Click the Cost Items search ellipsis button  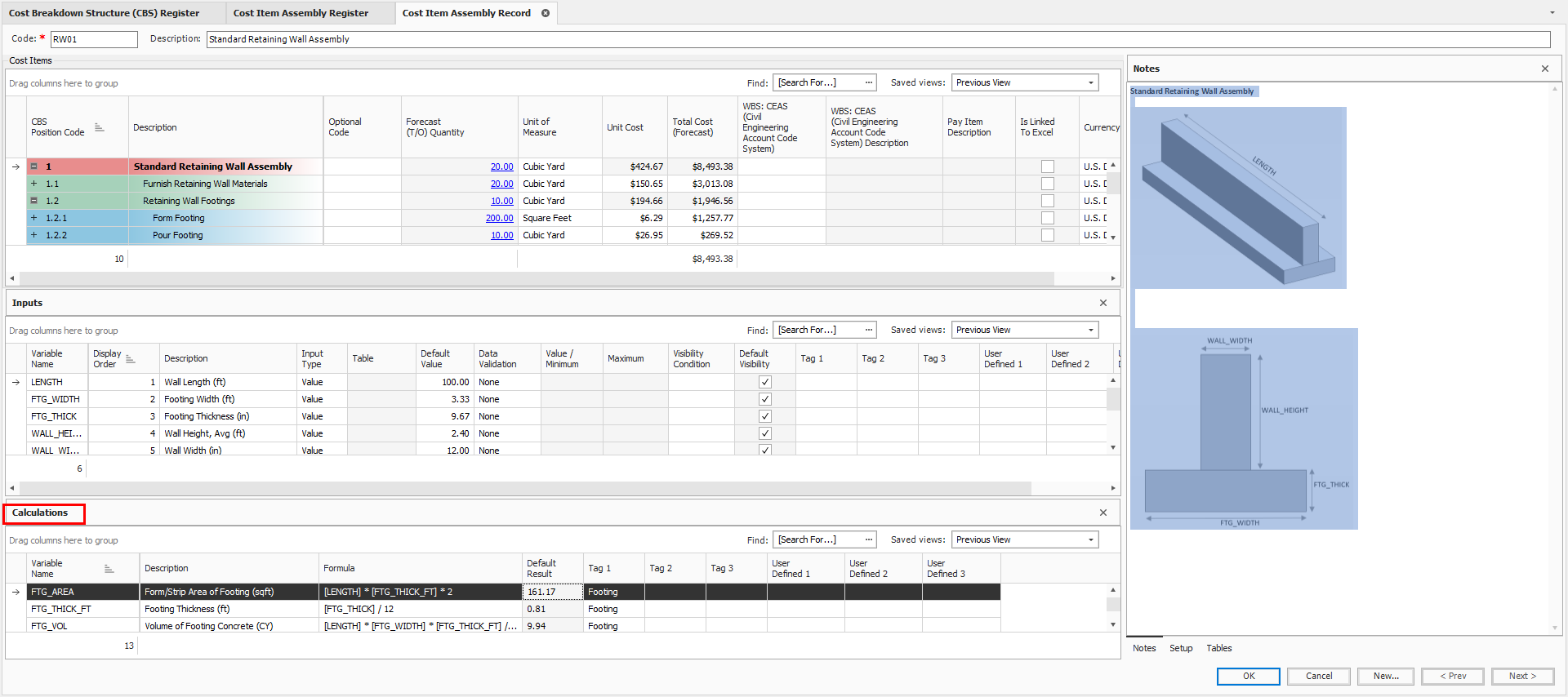(868, 82)
